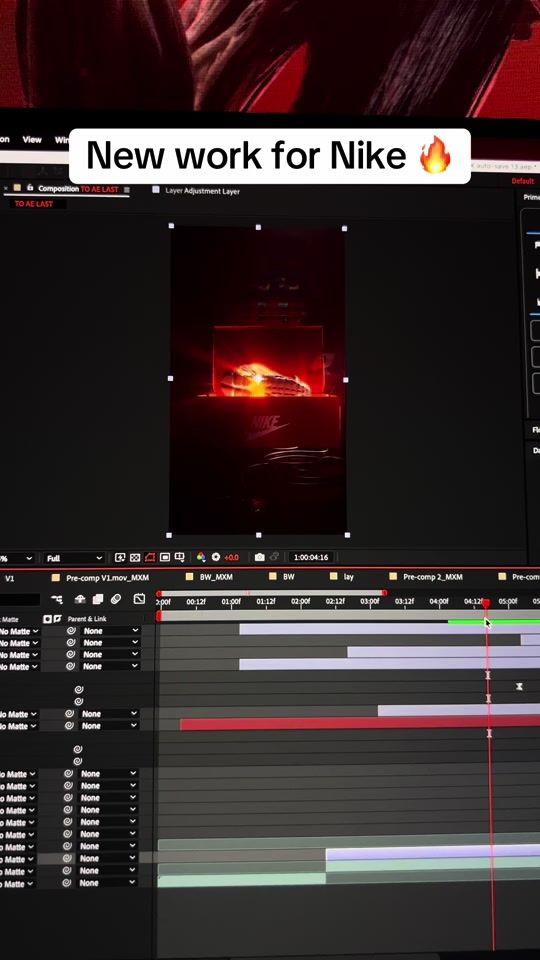Enable the Region of Interest tool
This screenshot has height=960, width=540.
(x=165, y=558)
